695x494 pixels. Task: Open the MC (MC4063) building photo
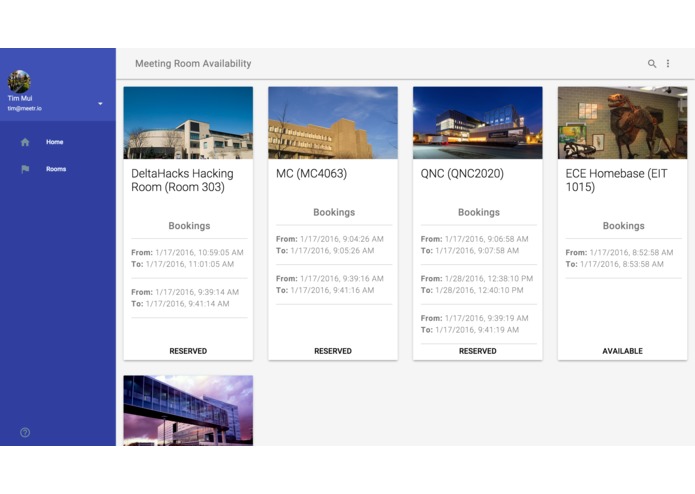tap(333, 123)
